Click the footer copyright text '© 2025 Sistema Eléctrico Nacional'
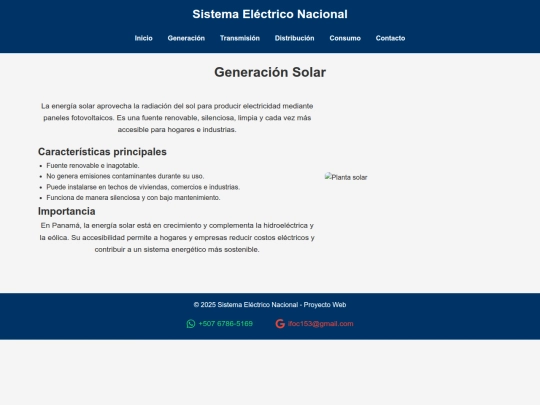The width and height of the screenshot is (540, 405). point(270,305)
